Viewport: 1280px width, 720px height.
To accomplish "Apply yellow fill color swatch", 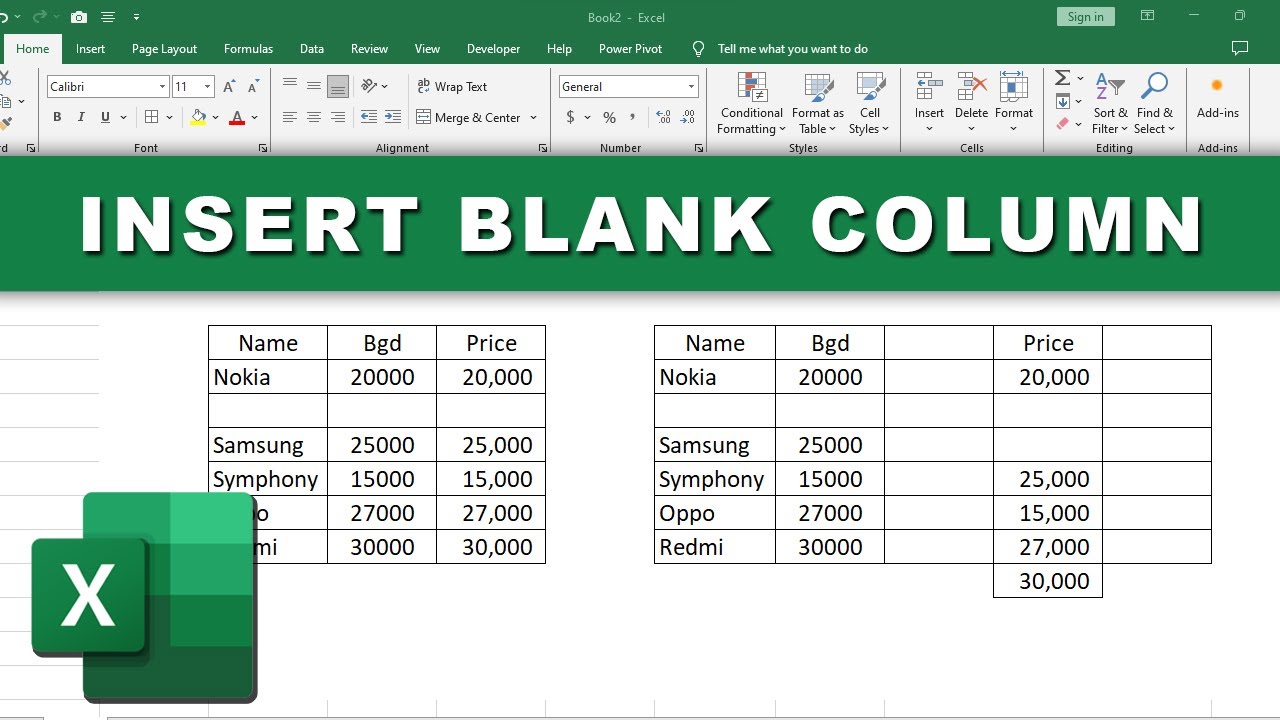I will point(198,117).
